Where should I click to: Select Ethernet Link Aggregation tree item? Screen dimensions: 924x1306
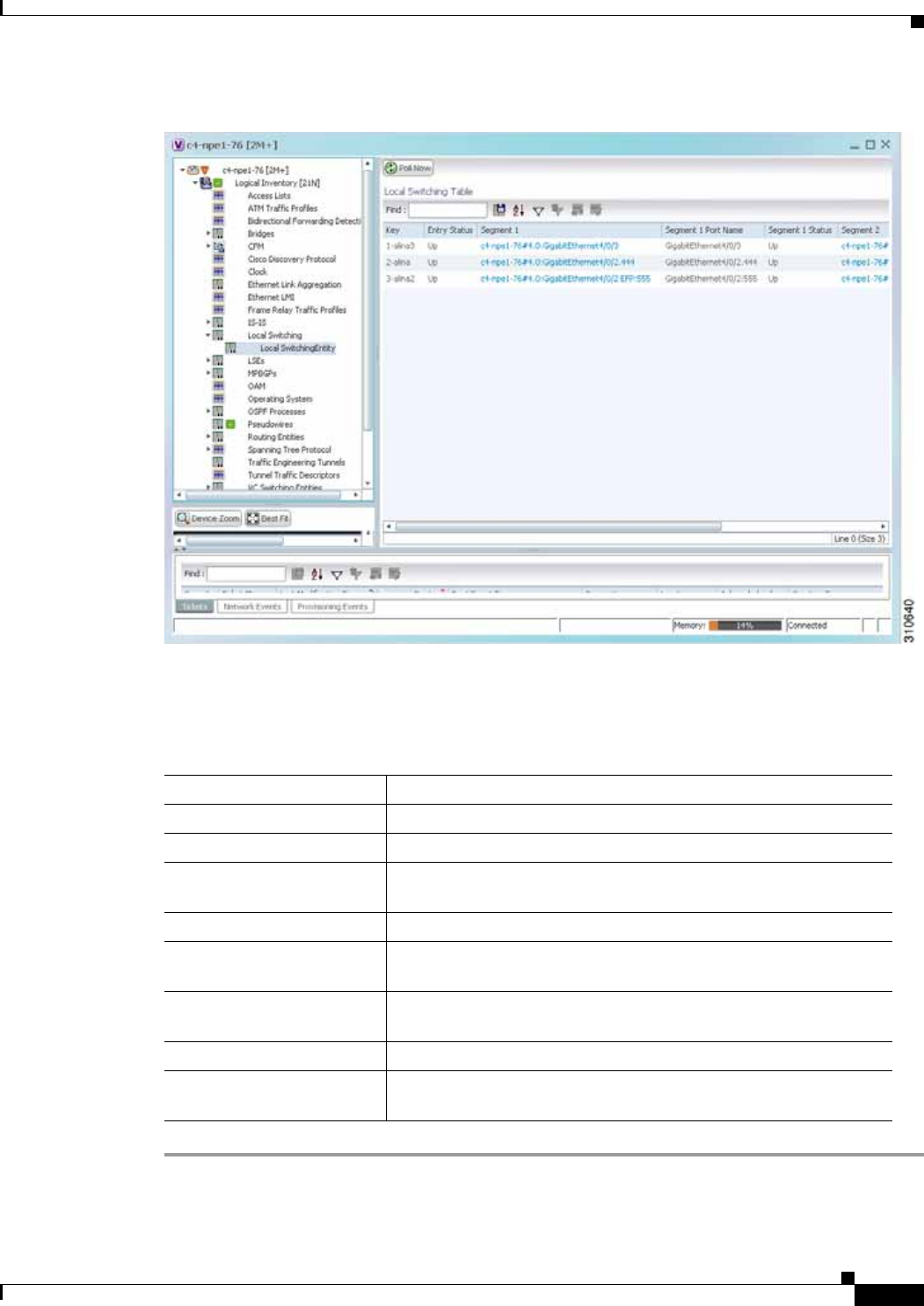click(295, 285)
